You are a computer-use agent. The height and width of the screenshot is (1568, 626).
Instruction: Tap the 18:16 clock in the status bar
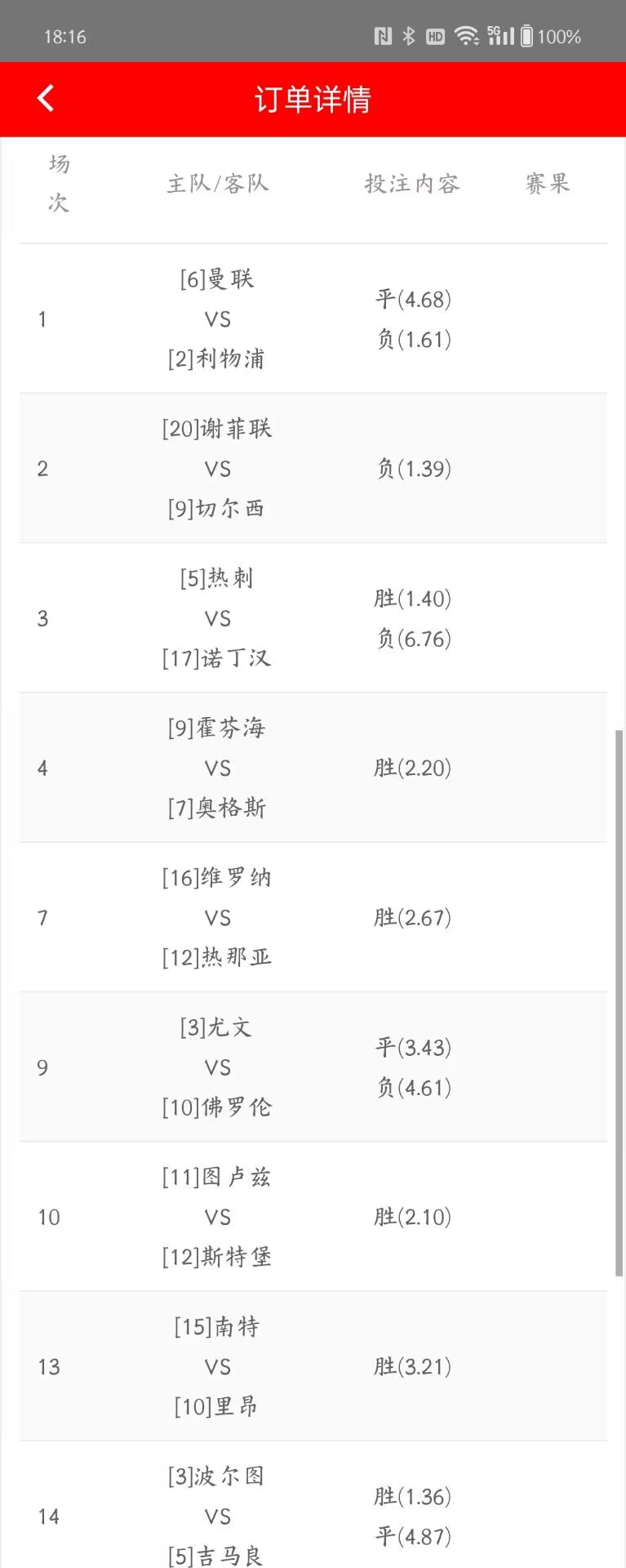pyautogui.click(x=64, y=37)
